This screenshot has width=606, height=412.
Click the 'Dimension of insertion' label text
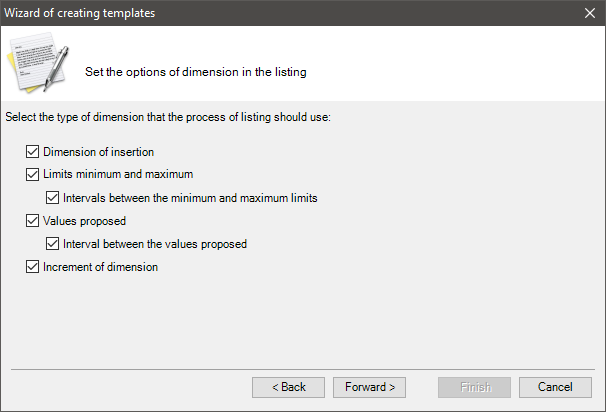click(99, 152)
